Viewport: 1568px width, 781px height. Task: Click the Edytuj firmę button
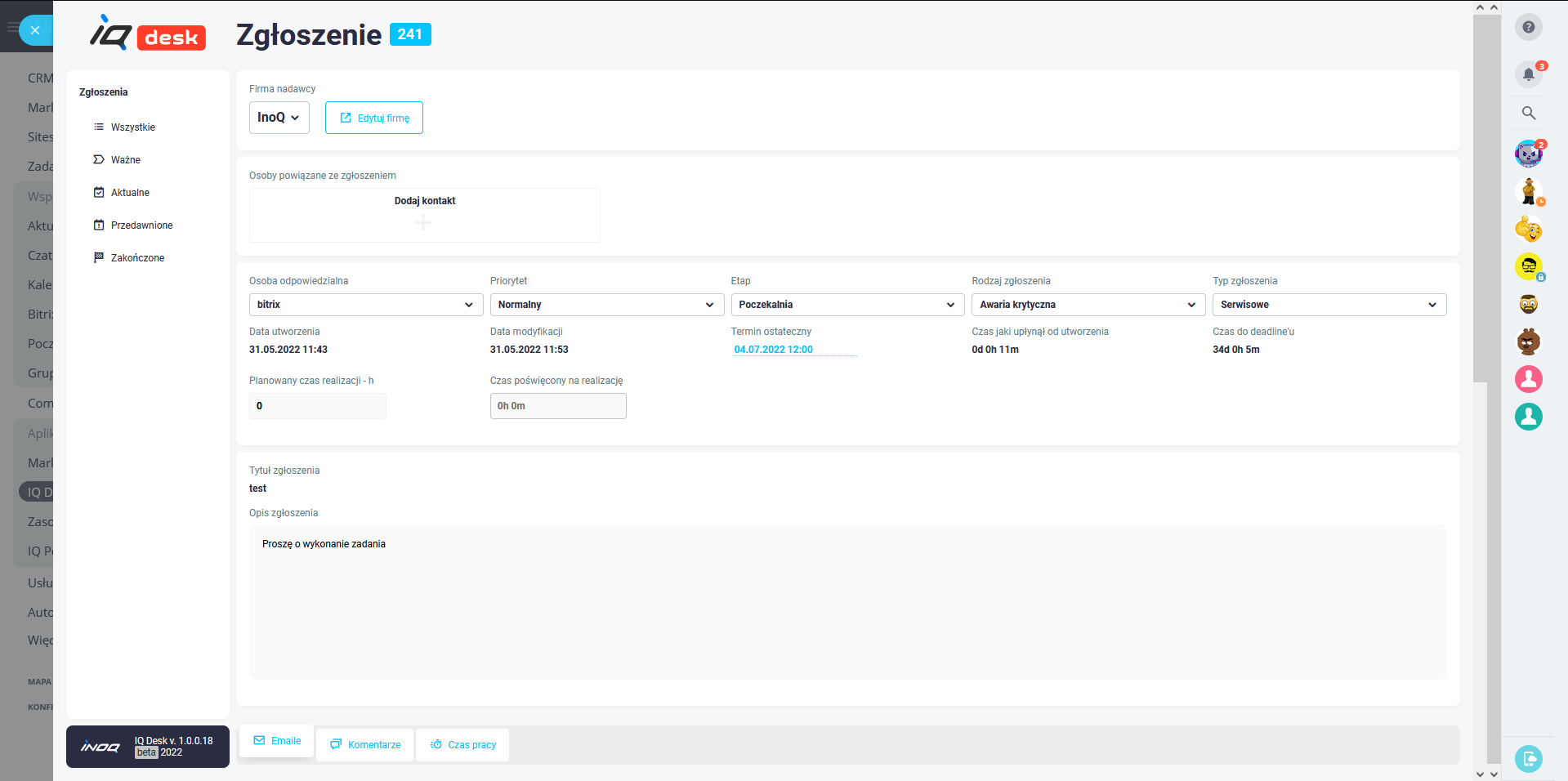[x=374, y=118]
